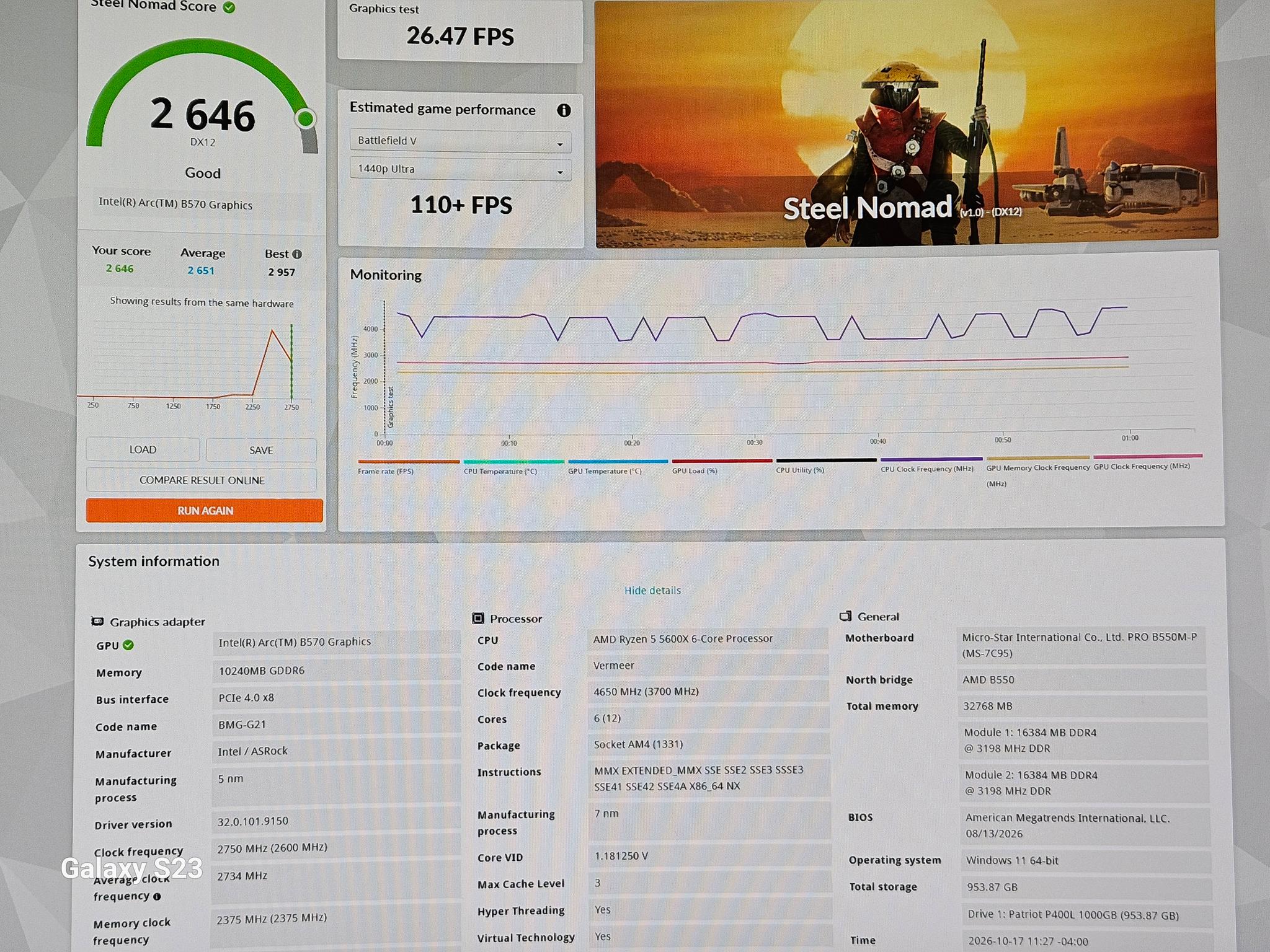
Task: Click the Graphics adapter section icon
Action: (x=97, y=622)
